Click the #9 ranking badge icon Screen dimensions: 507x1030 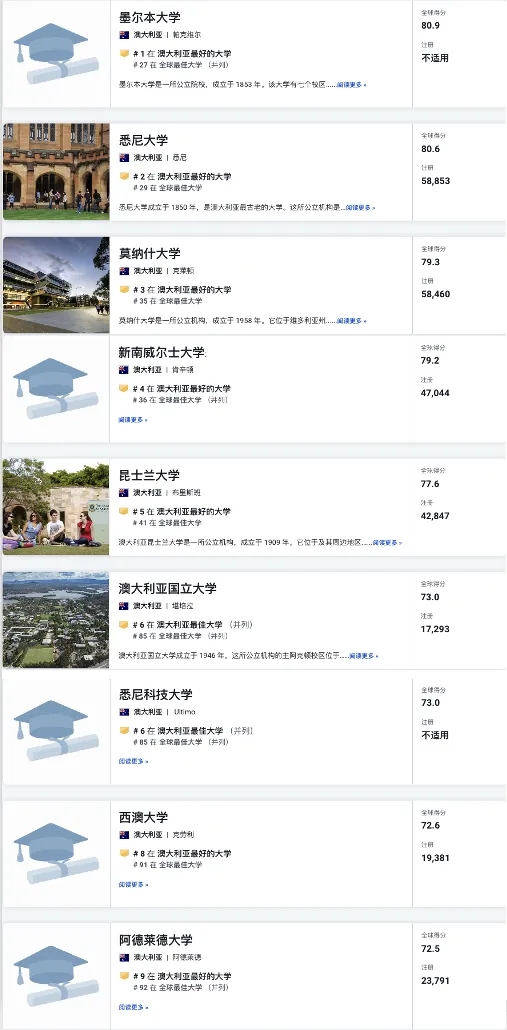tap(124, 976)
